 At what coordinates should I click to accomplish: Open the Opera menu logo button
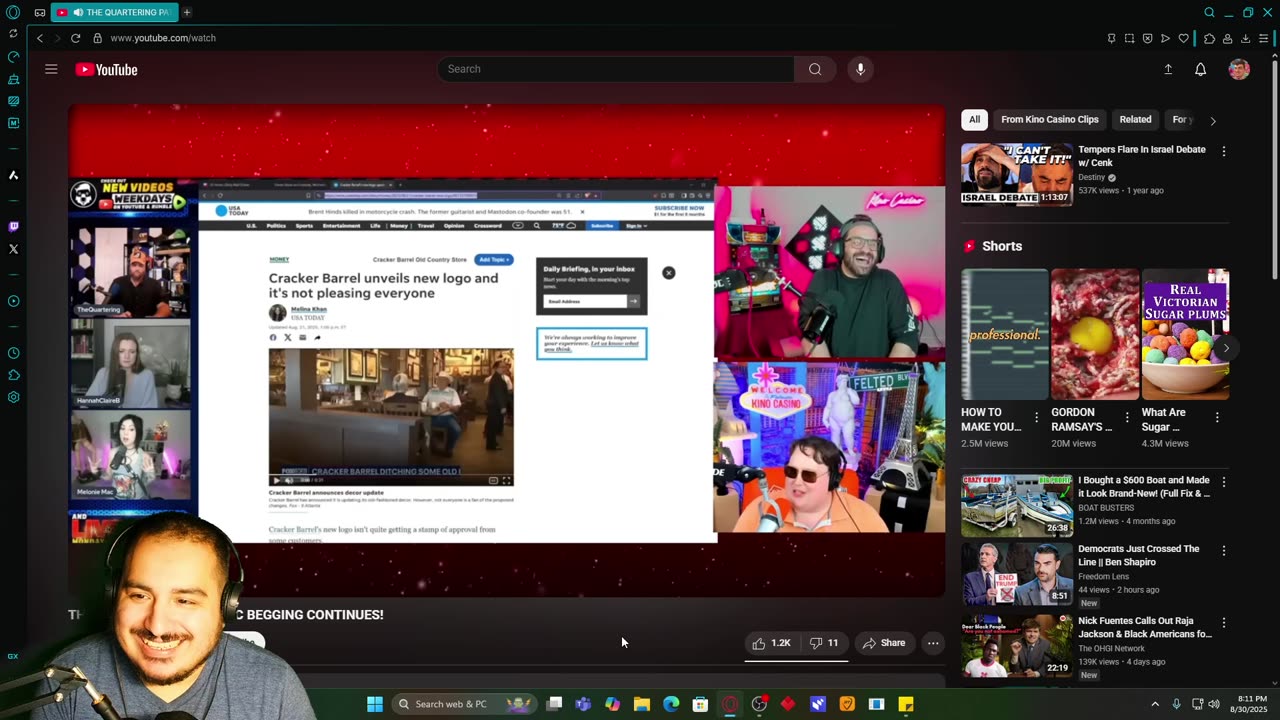click(x=13, y=12)
